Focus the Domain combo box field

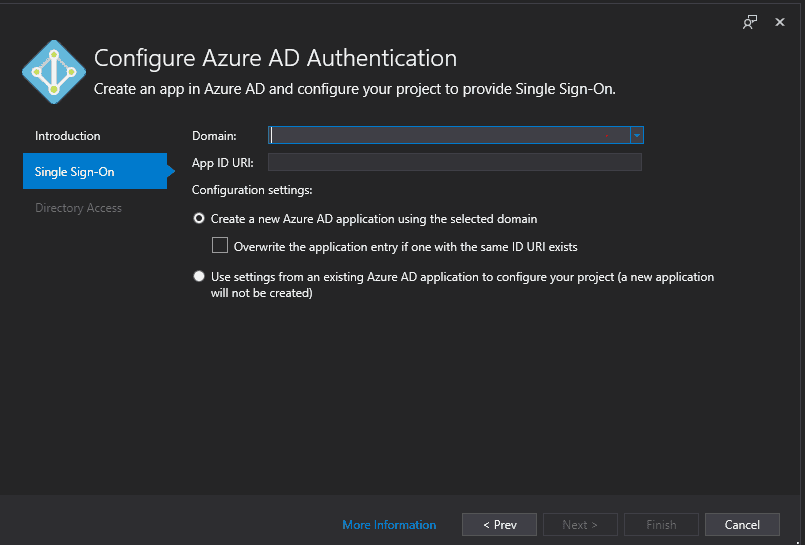(449, 135)
